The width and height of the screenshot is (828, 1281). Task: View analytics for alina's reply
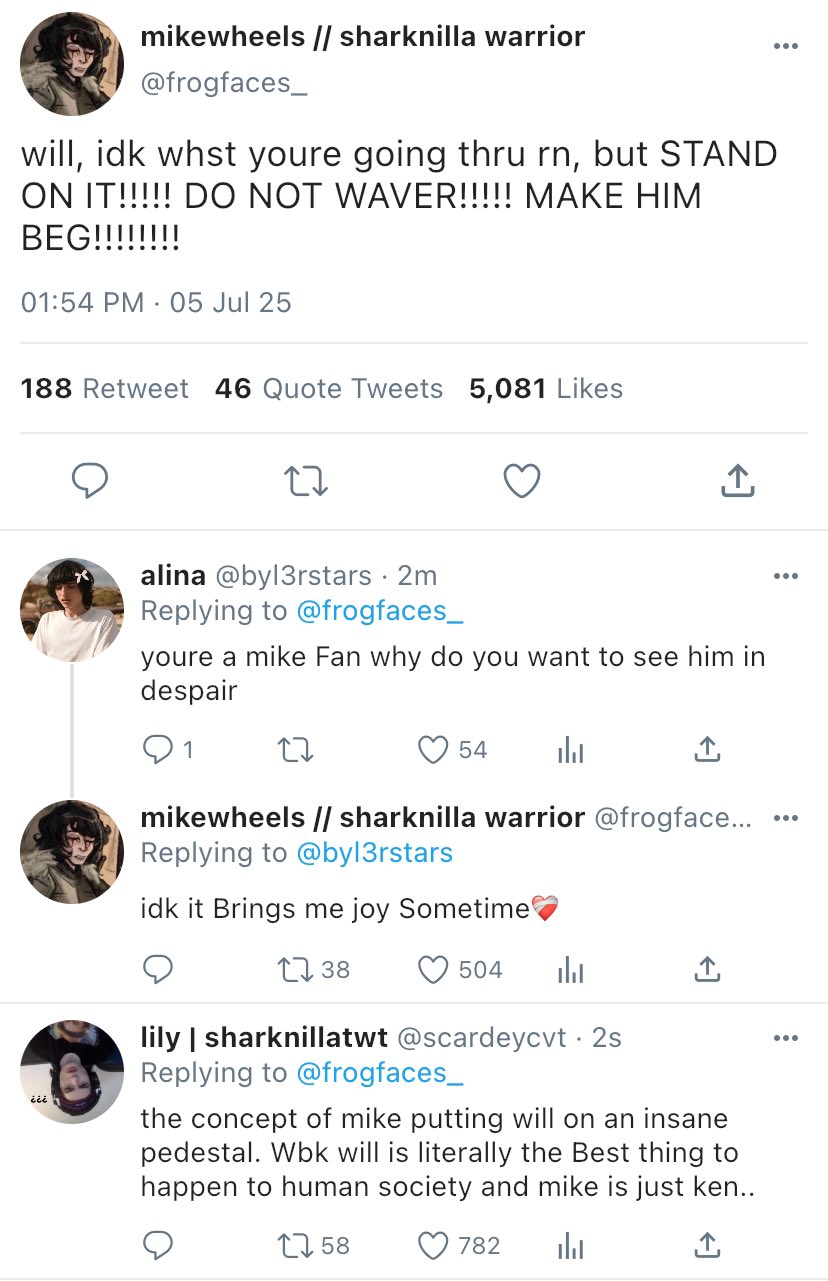tap(570, 750)
